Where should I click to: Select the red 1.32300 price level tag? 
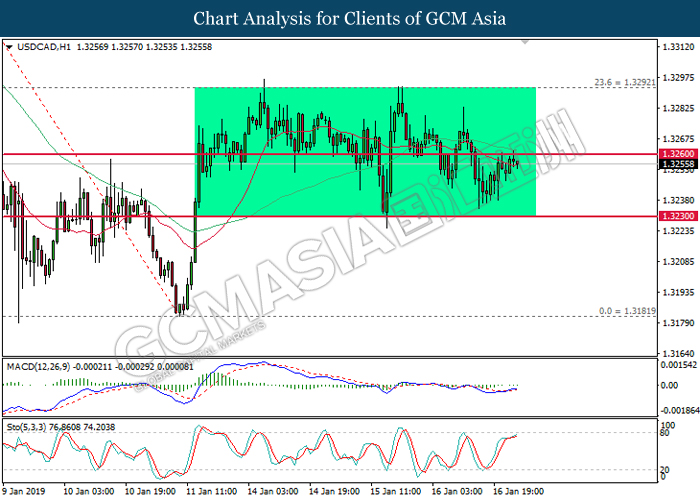[678, 216]
